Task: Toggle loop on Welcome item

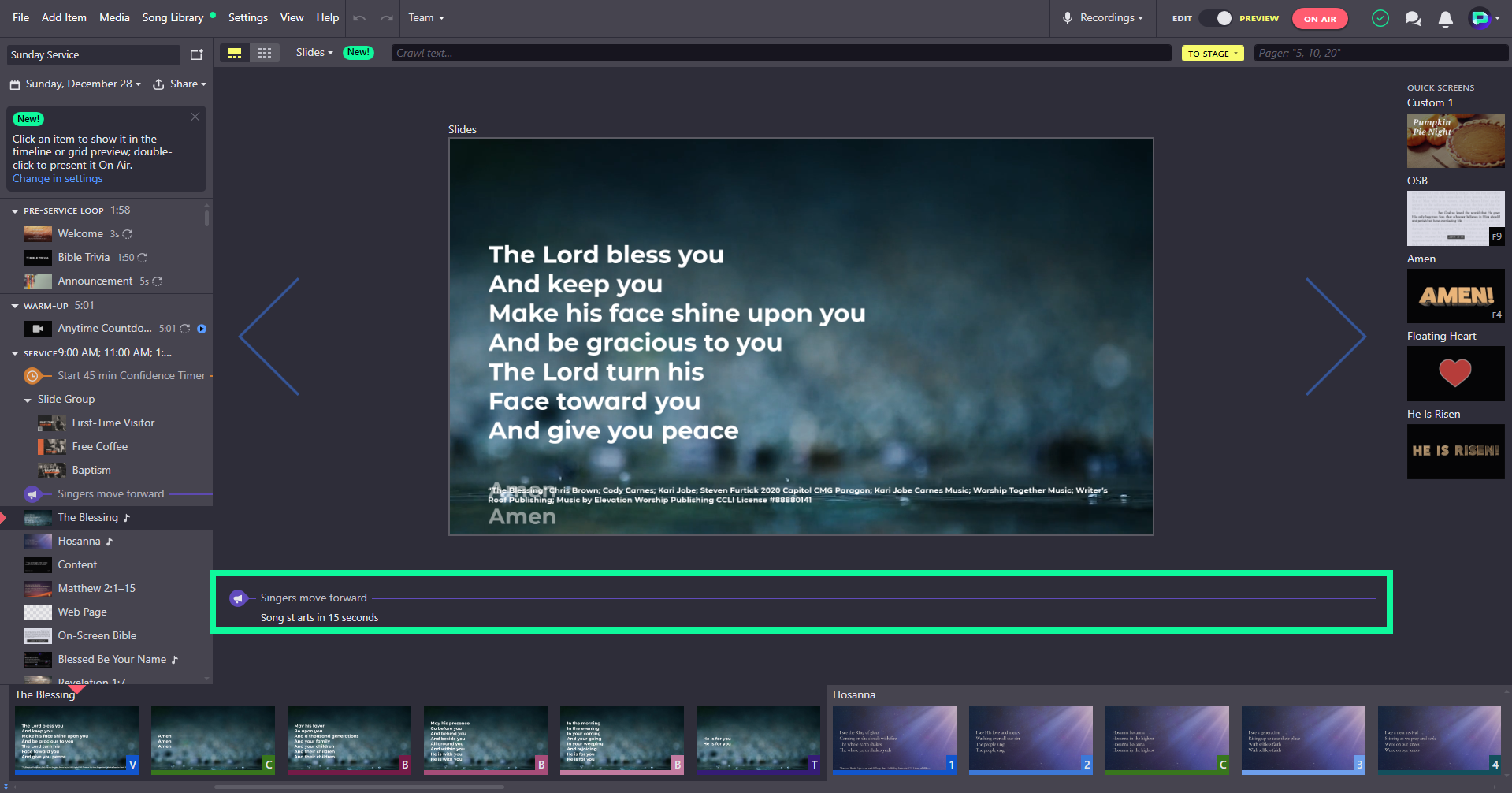Action: [x=128, y=234]
